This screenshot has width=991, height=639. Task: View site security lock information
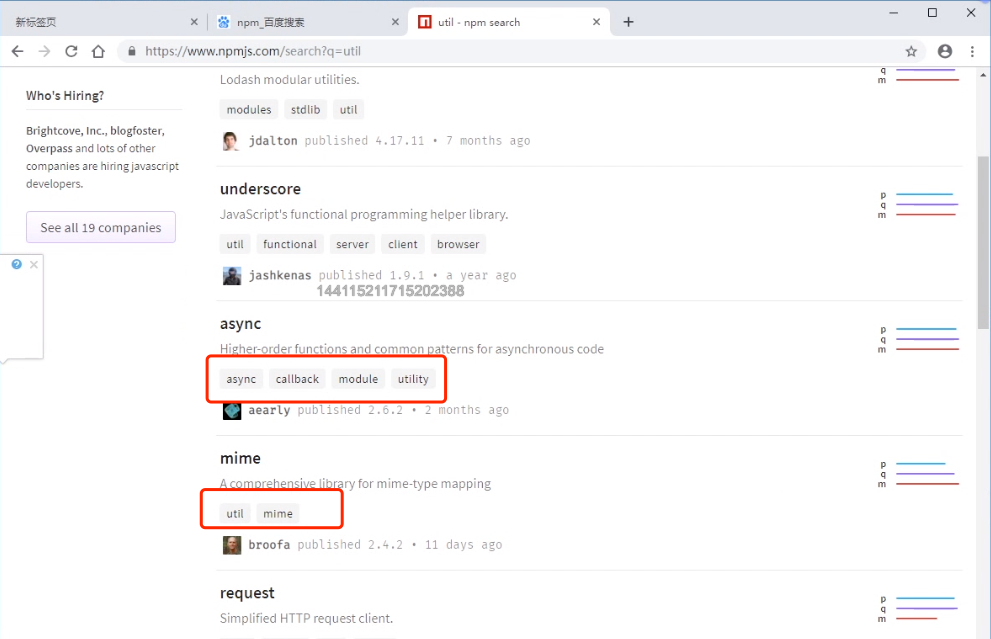point(131,51)
